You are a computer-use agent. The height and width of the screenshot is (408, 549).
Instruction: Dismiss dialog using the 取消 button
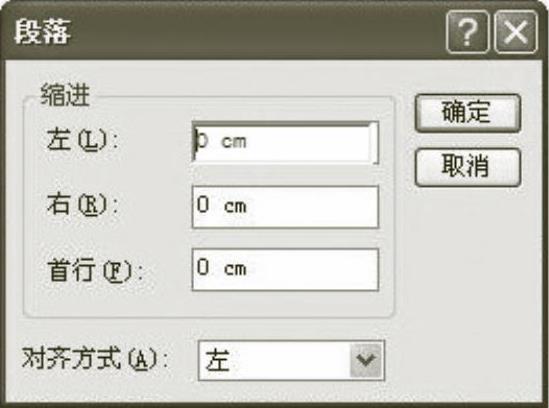[467, 167]
